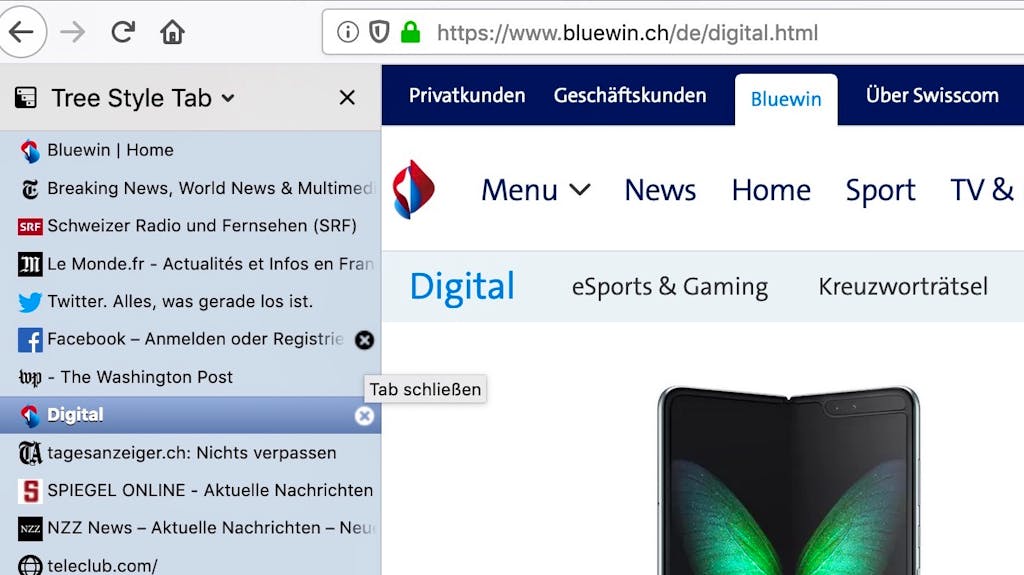This screenshot has height=575, width=1024.
Task: Reload the page with the refresh icon
Action: [x=123, y=31]
